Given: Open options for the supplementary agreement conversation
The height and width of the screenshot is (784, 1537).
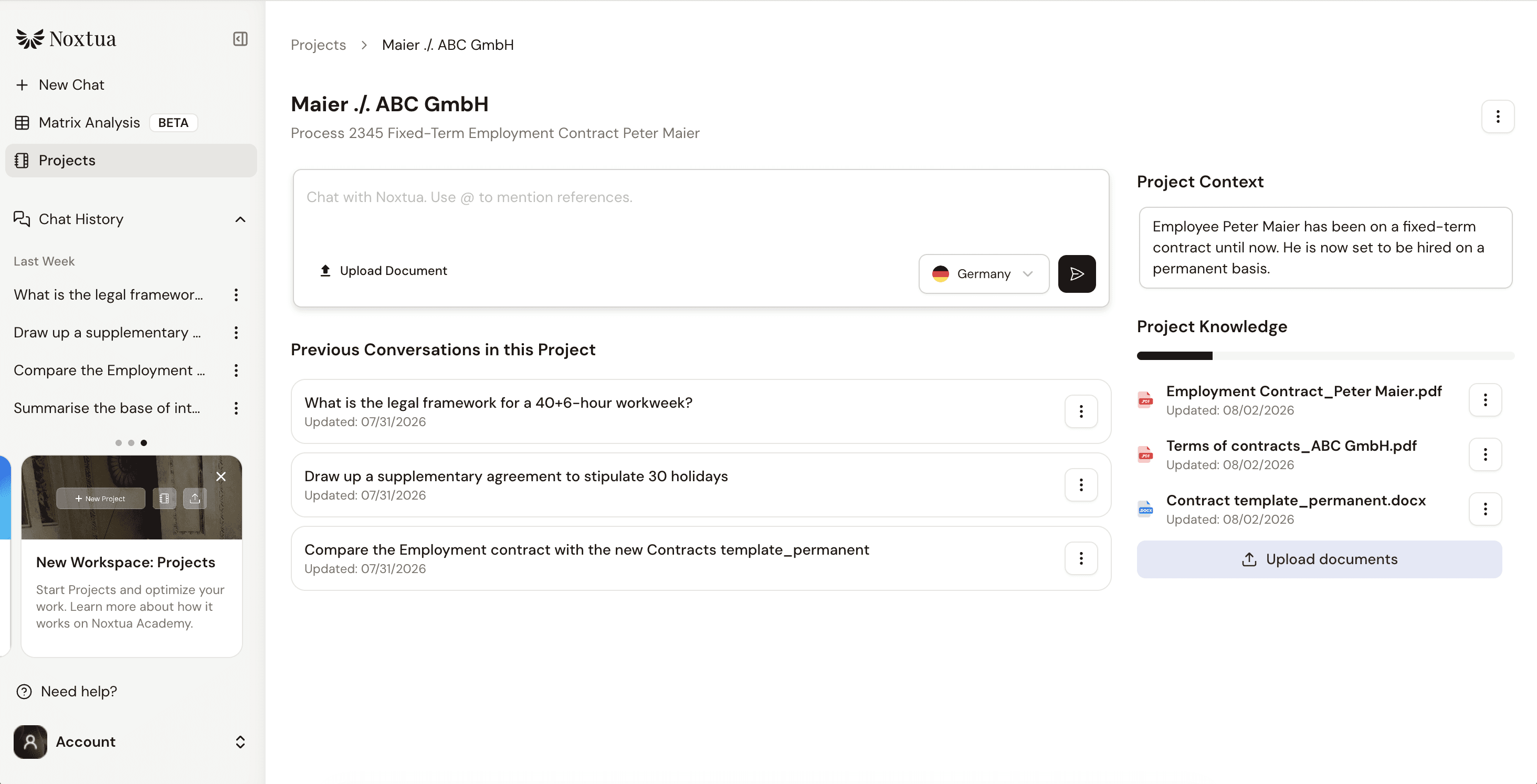Looking at the screenshot, I should 1080,484.
